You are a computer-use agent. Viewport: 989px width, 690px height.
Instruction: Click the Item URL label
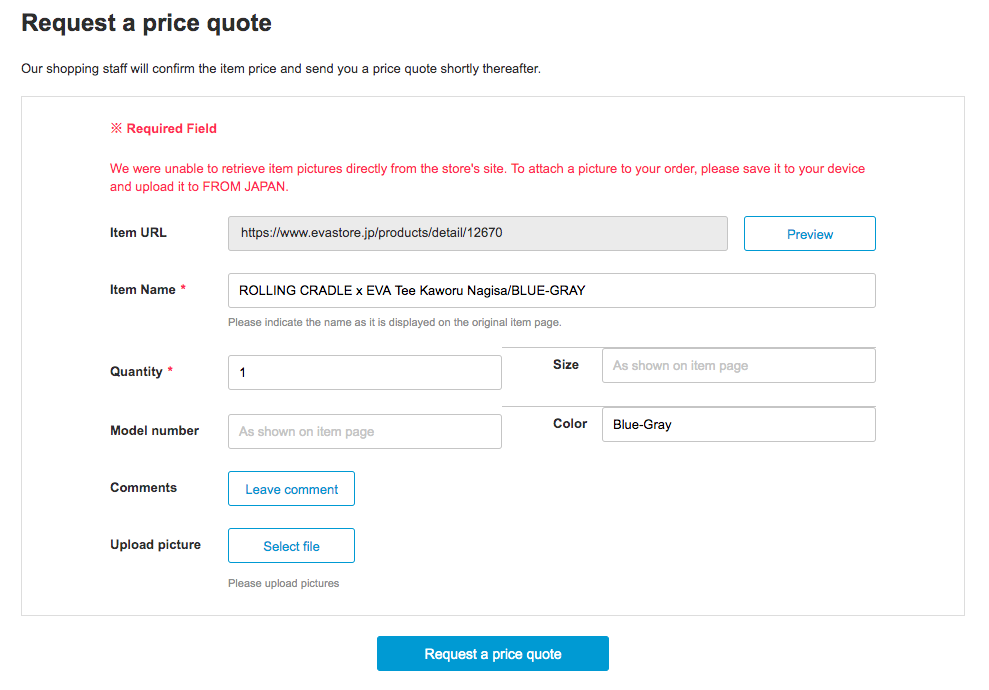tap(138, 232)
